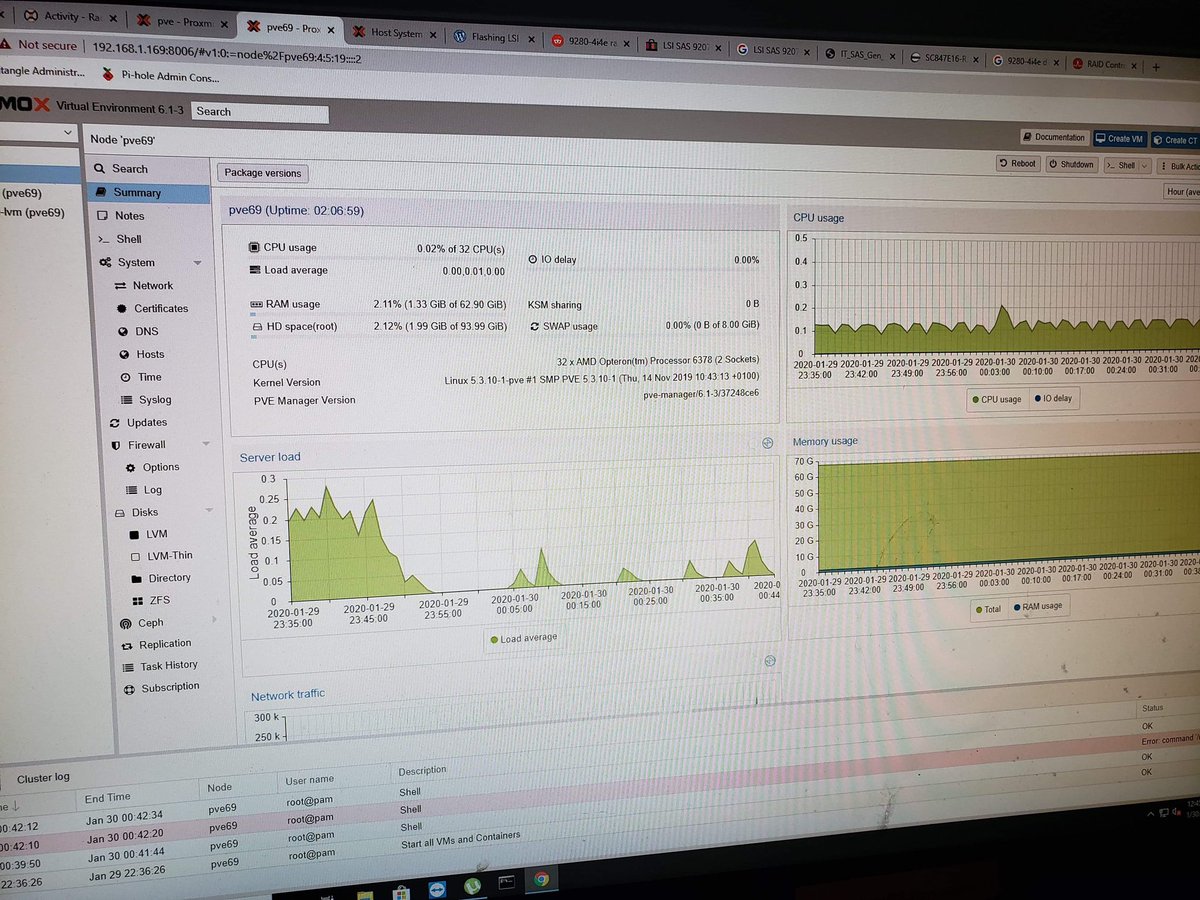Open the Hosts entry in sidebar

click(150, 355)
